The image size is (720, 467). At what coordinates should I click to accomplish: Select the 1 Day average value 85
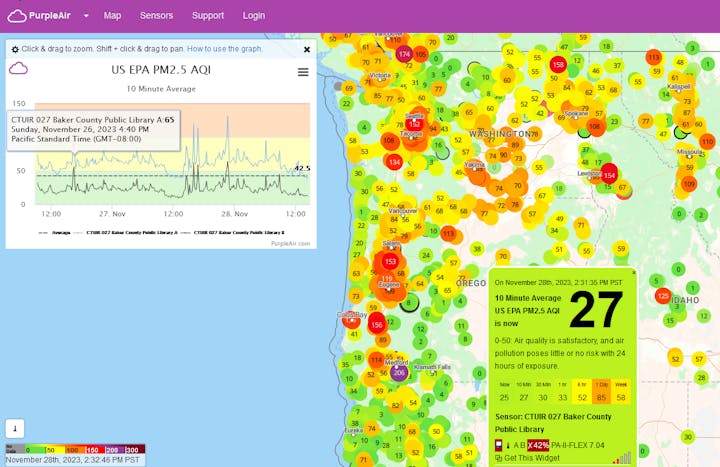tap(602, 397)
